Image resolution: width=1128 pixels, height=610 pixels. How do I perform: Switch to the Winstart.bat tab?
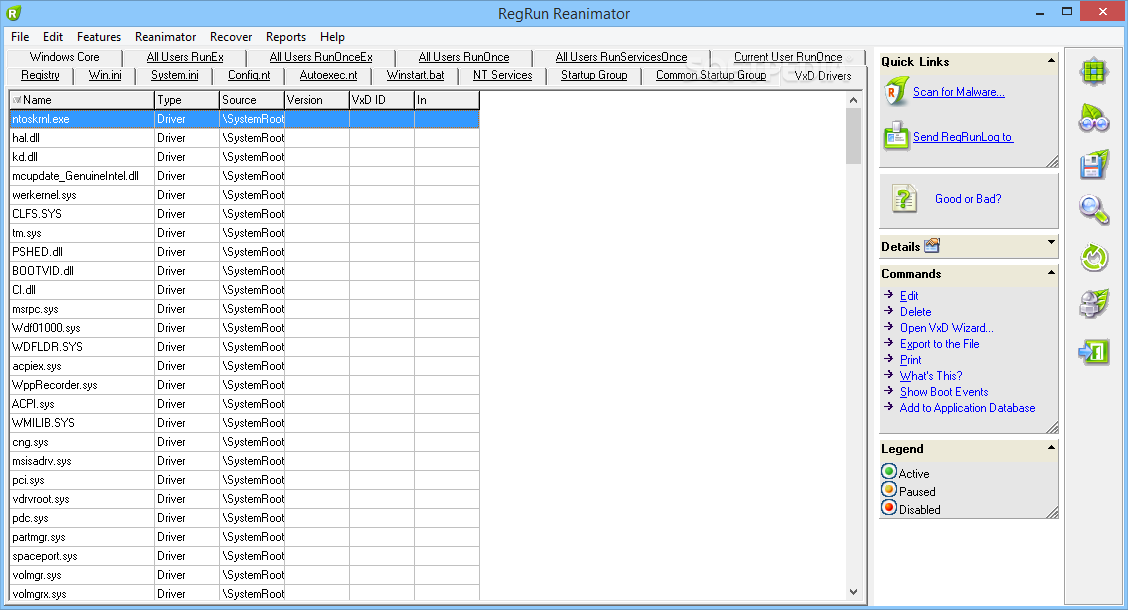[x=415, y=75]
